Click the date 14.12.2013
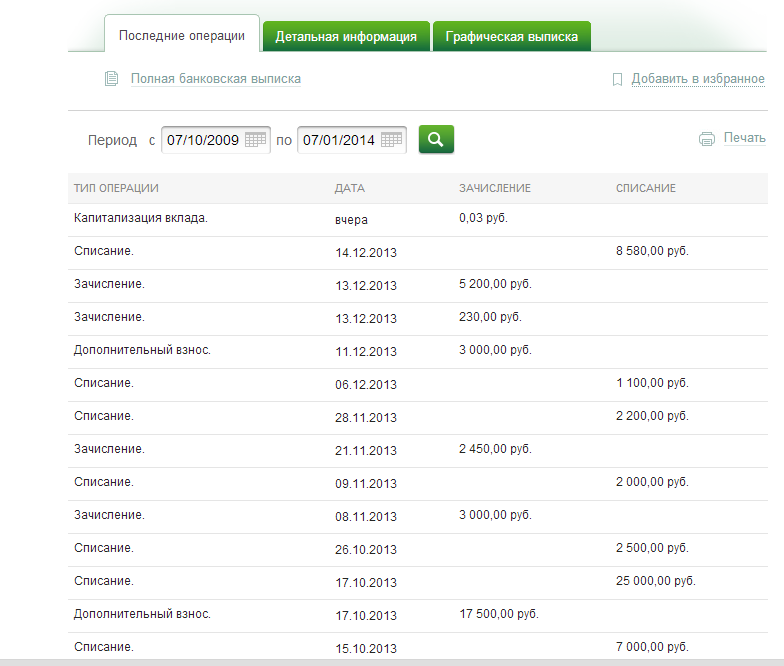Viewport: 784px width, 666px height. click(x=366, y=252)
